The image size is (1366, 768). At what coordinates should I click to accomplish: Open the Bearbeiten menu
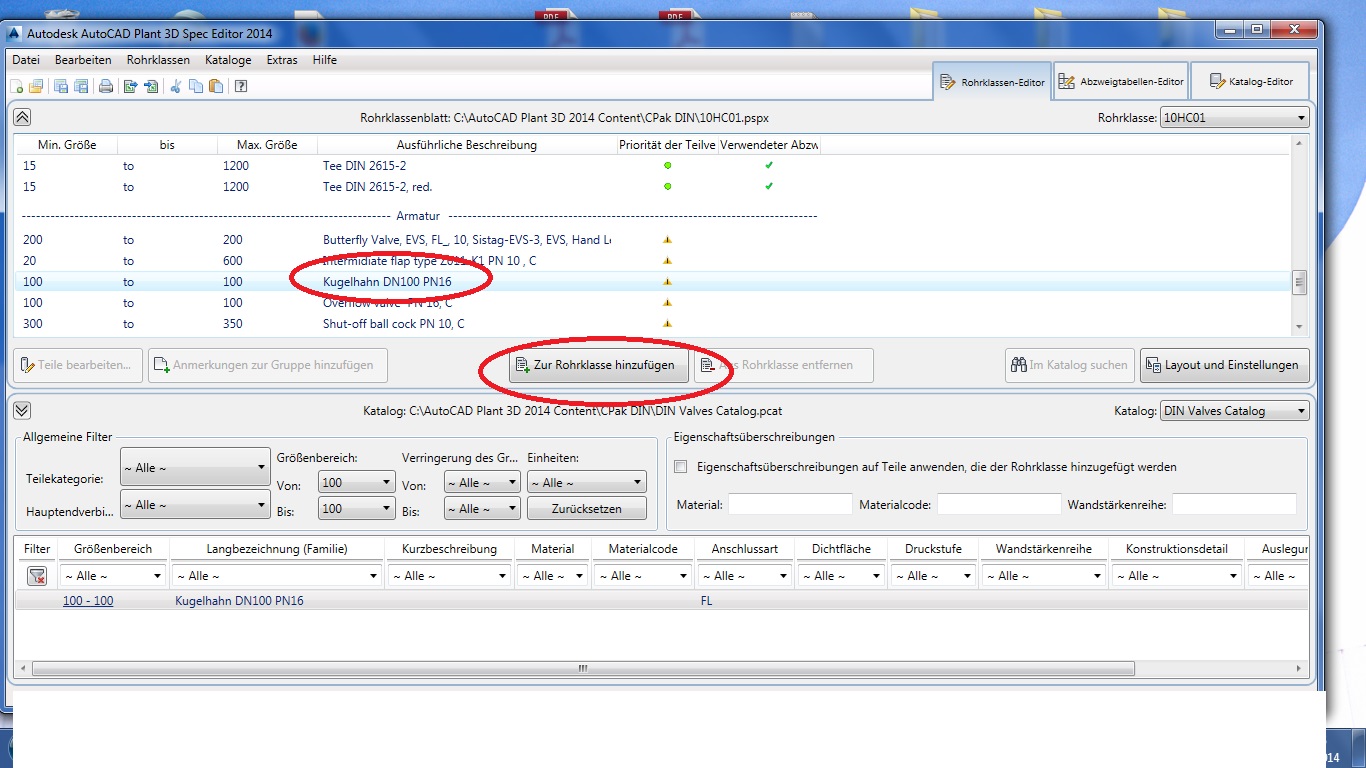(x=83, y=60)
